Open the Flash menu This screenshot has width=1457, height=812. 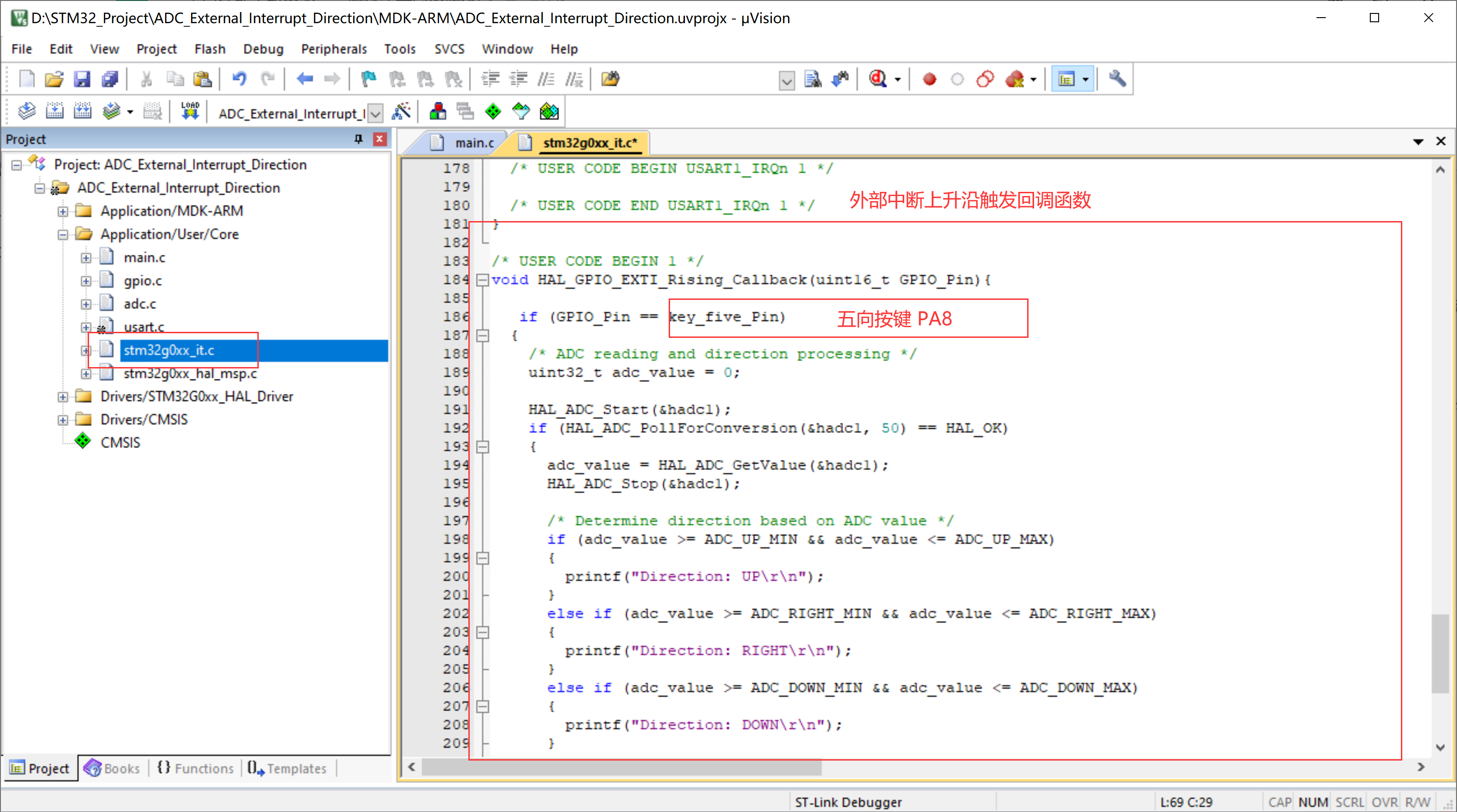click(x=210, y=49)
